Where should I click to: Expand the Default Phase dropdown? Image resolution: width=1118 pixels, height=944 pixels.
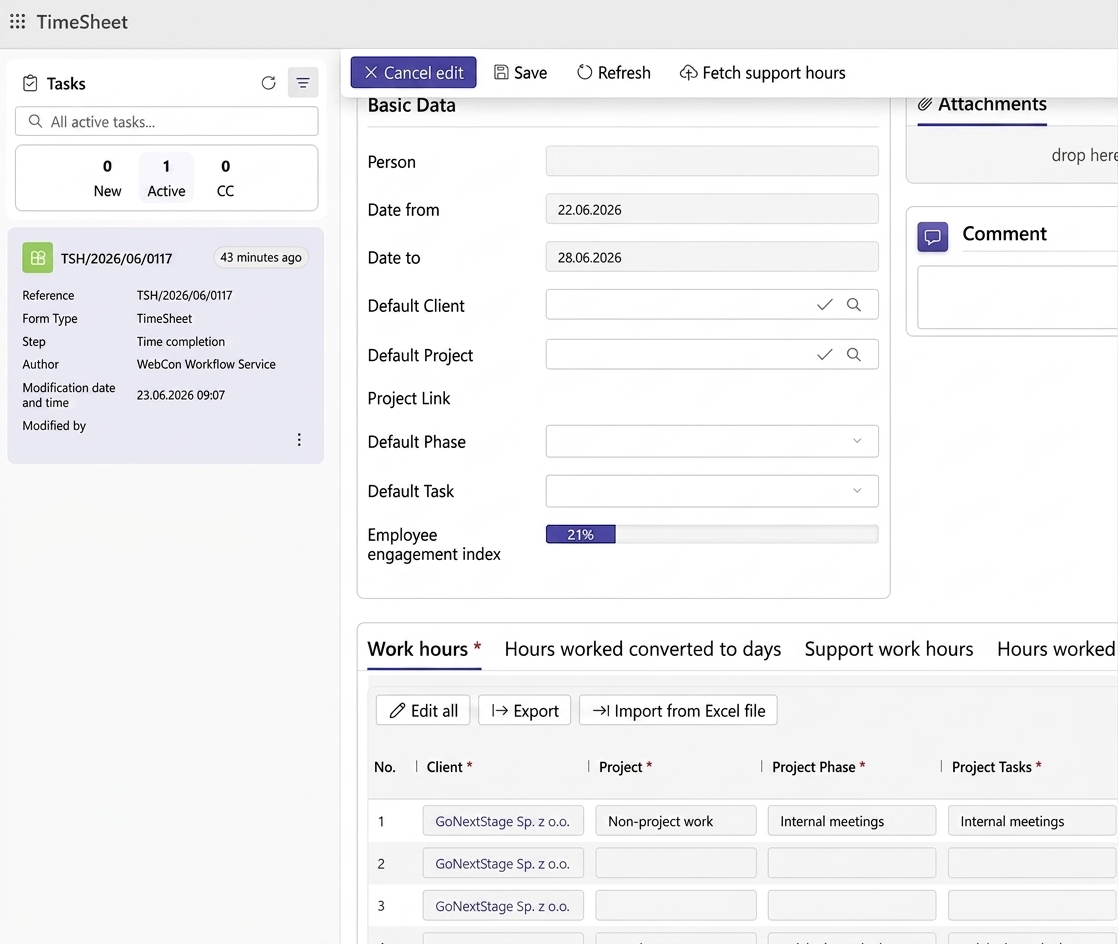tap(857, 441)
